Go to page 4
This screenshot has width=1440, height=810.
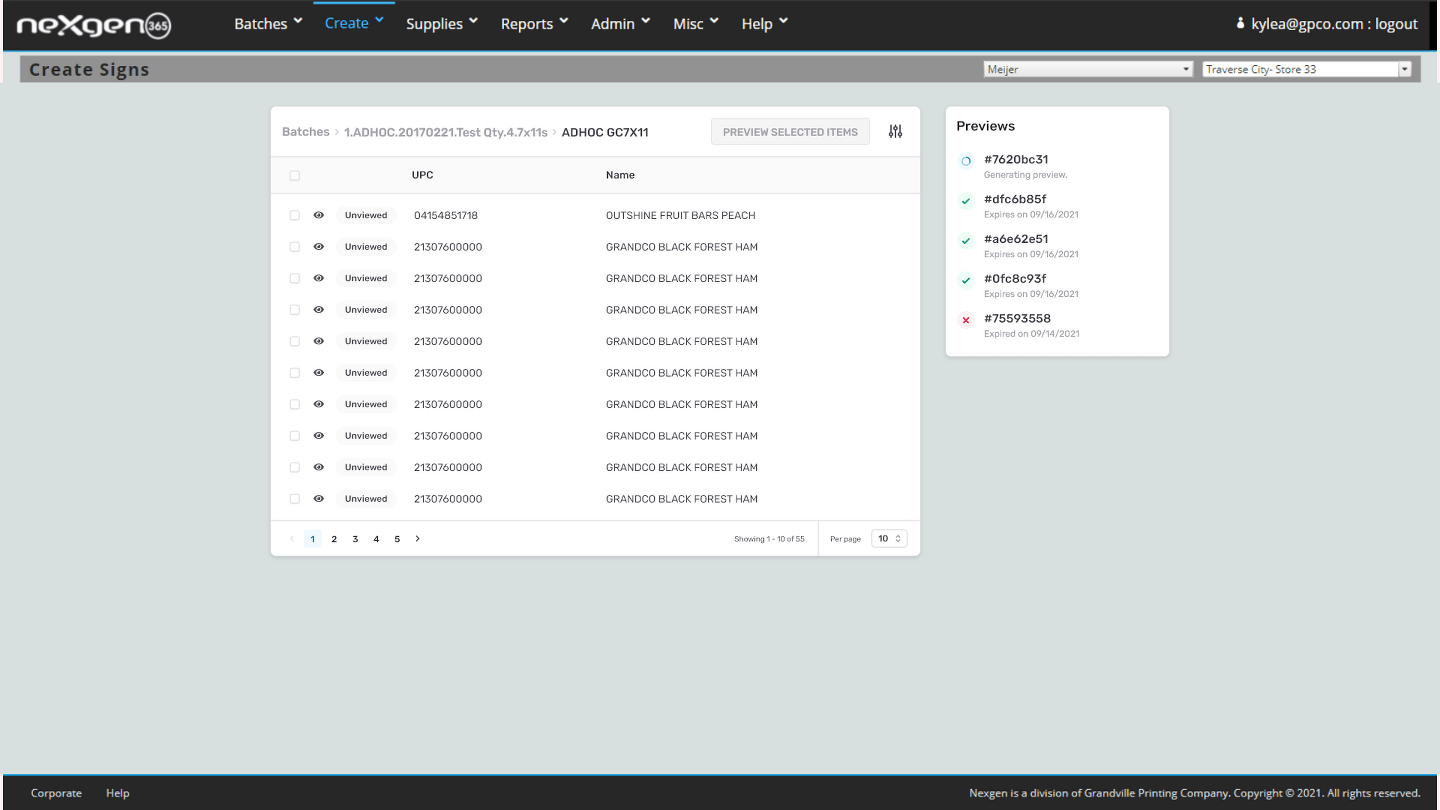click(x=376, y=539)
